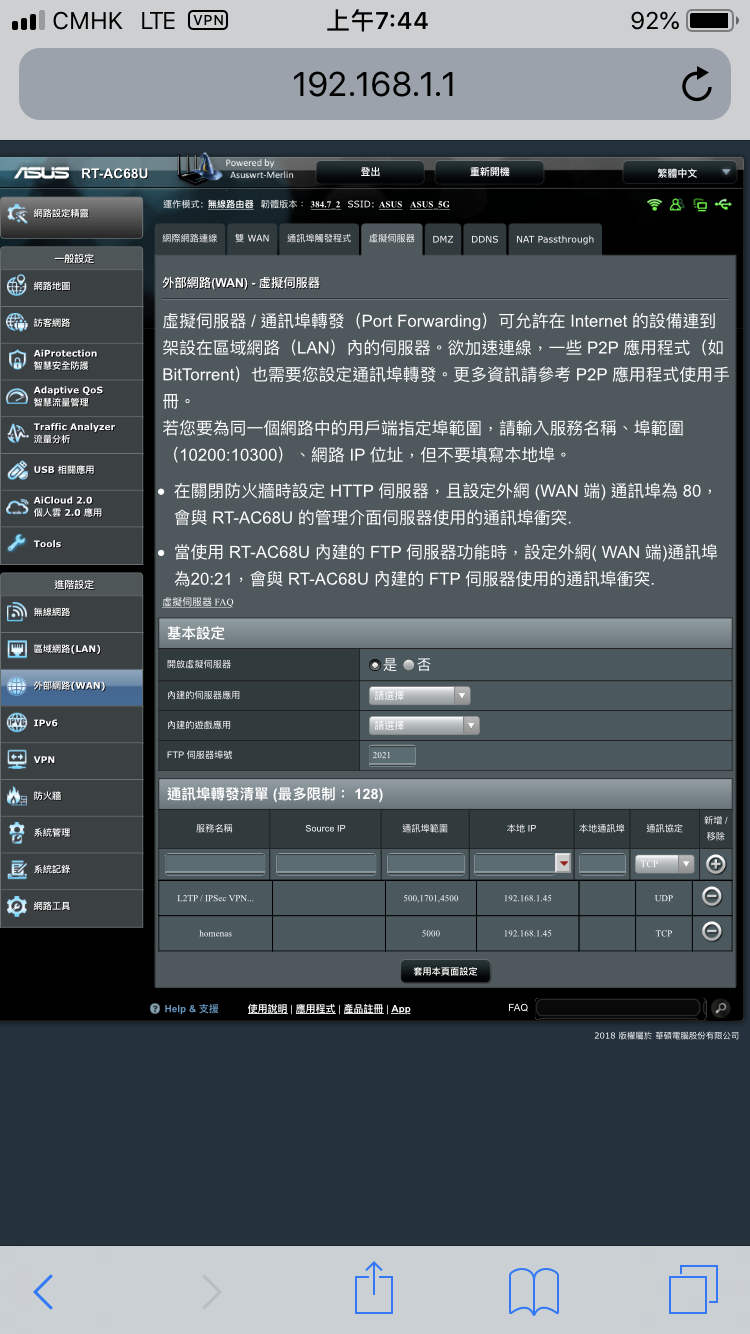The height and width of the screenshot is (1334, 750).
Task: Open USB 相關應用 in sidebar
Action: tap(72, 470)
